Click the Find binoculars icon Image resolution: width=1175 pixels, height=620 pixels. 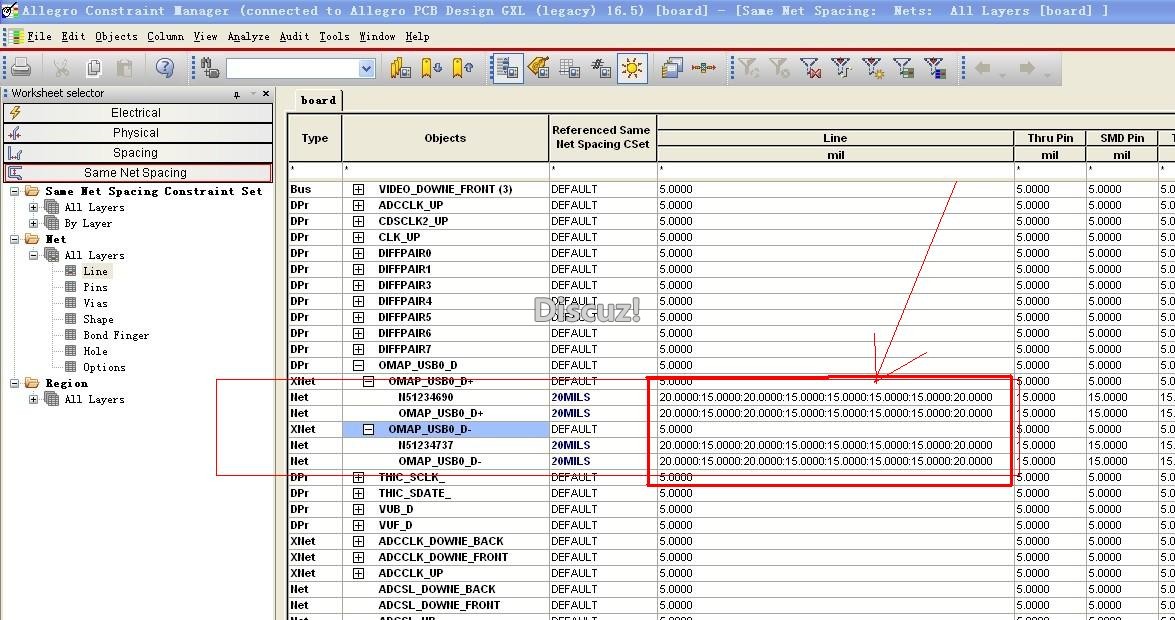(x=210, y=68)
